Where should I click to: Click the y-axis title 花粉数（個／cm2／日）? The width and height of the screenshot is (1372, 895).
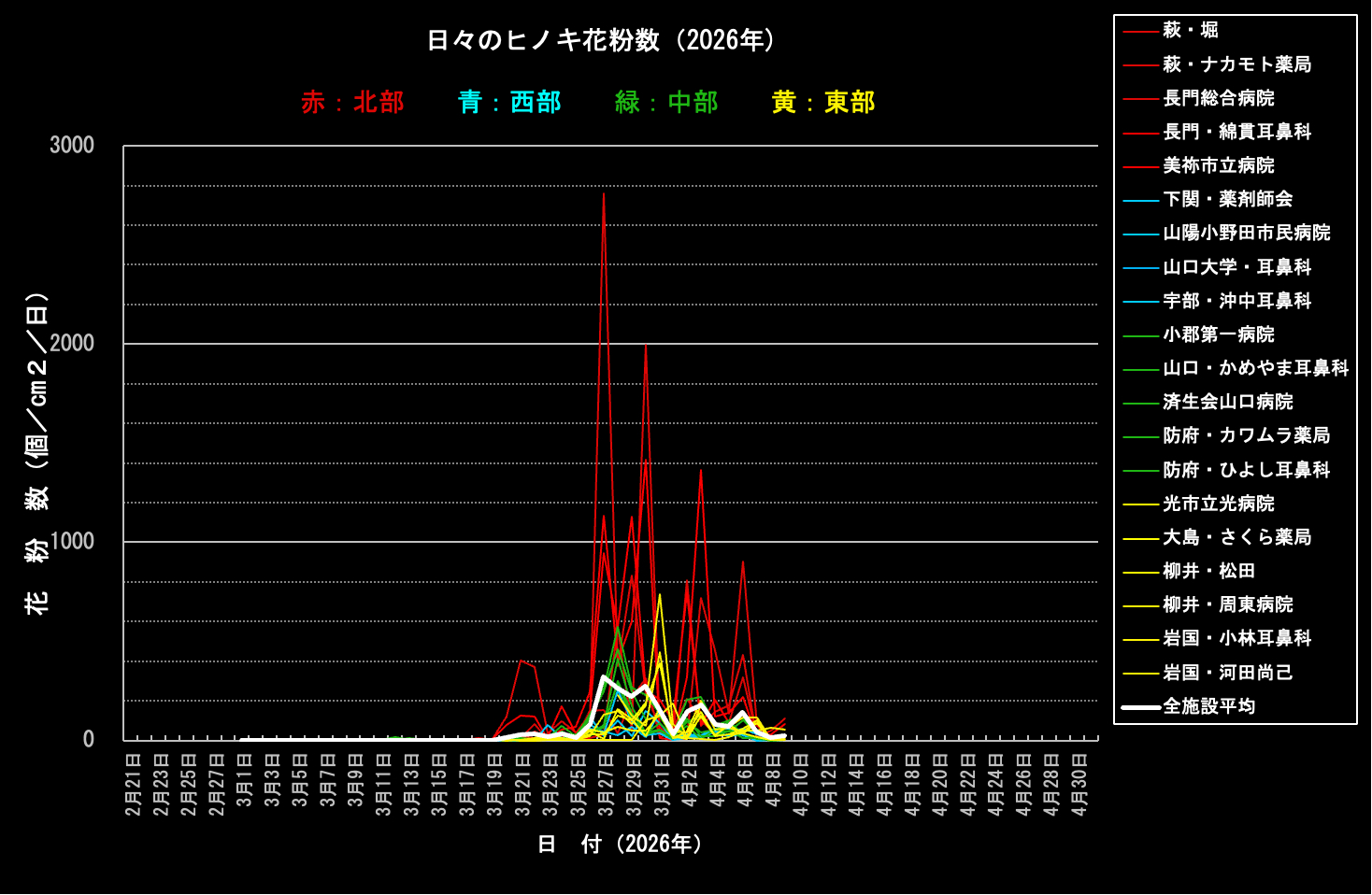tap(37, 453)
